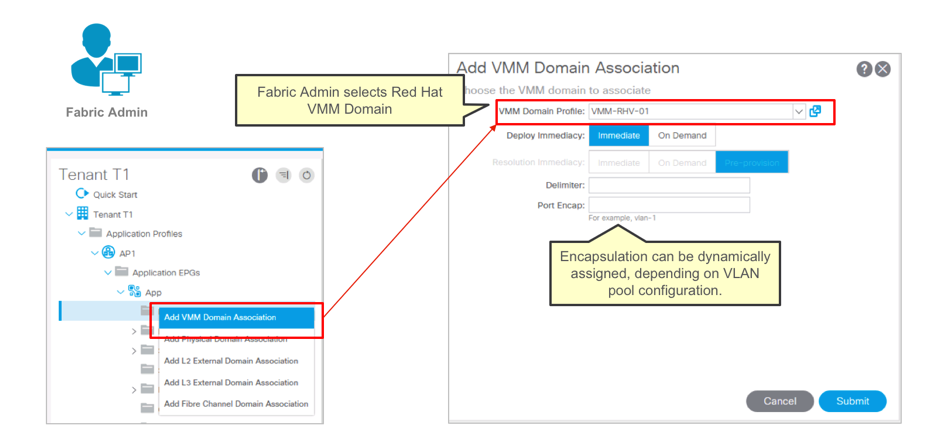Viewport: 940px width, 438px height.
Task: Click the help question mark icon
Action: [864, 69]
